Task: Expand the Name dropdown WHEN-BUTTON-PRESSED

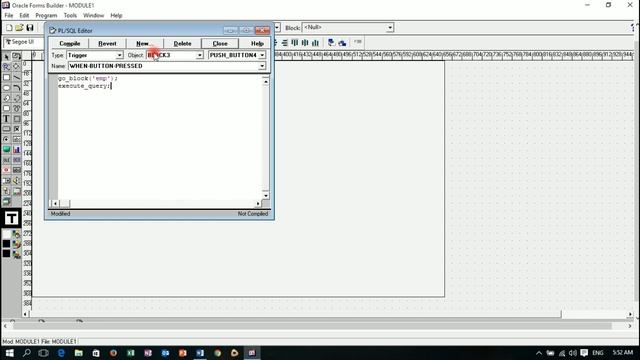Action: (x=262, y=66)
